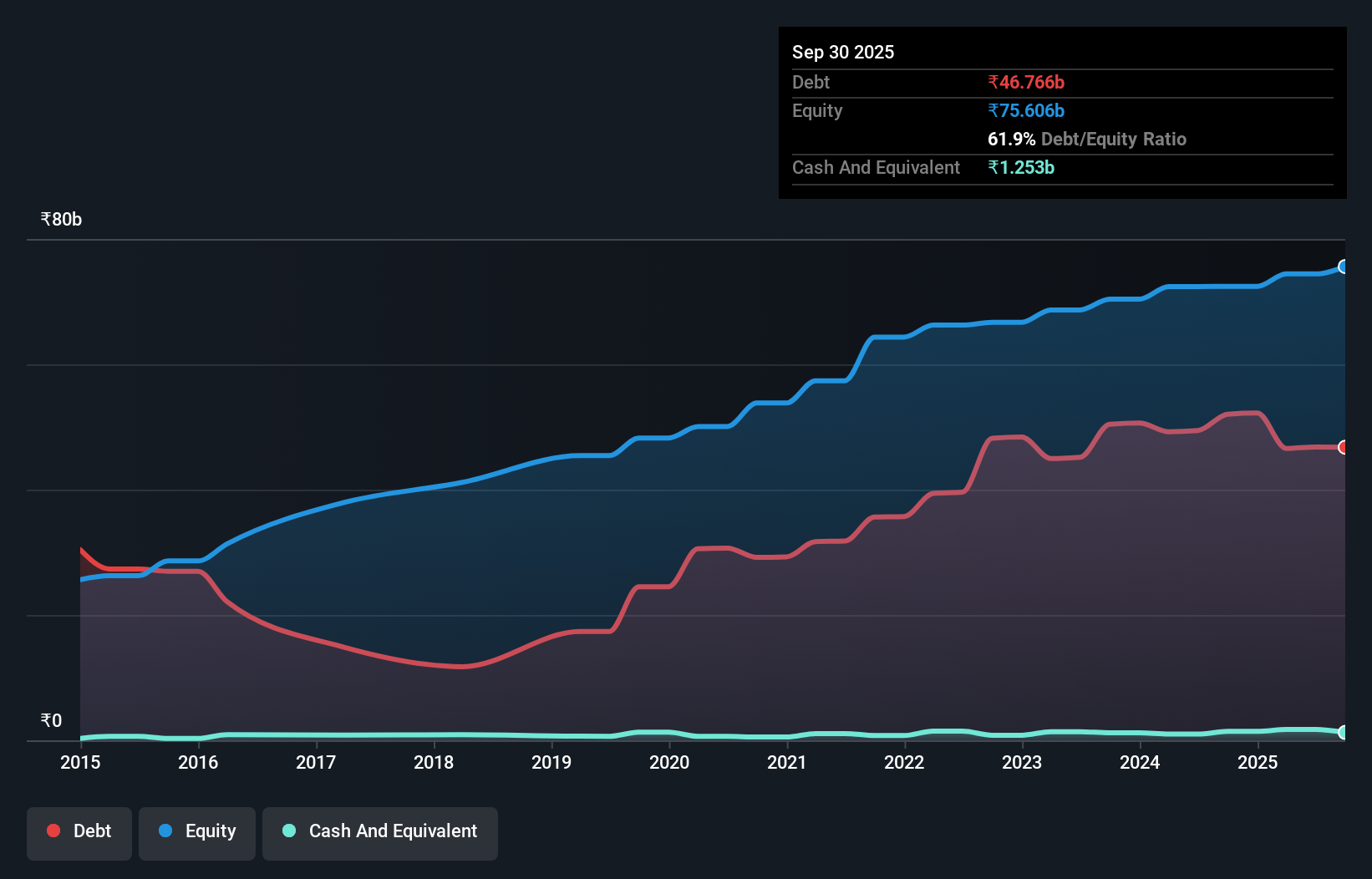Select the Debt endpoint marker on the chart
This screenshot has height=879, width=1372.
[x=1344, y=448]
